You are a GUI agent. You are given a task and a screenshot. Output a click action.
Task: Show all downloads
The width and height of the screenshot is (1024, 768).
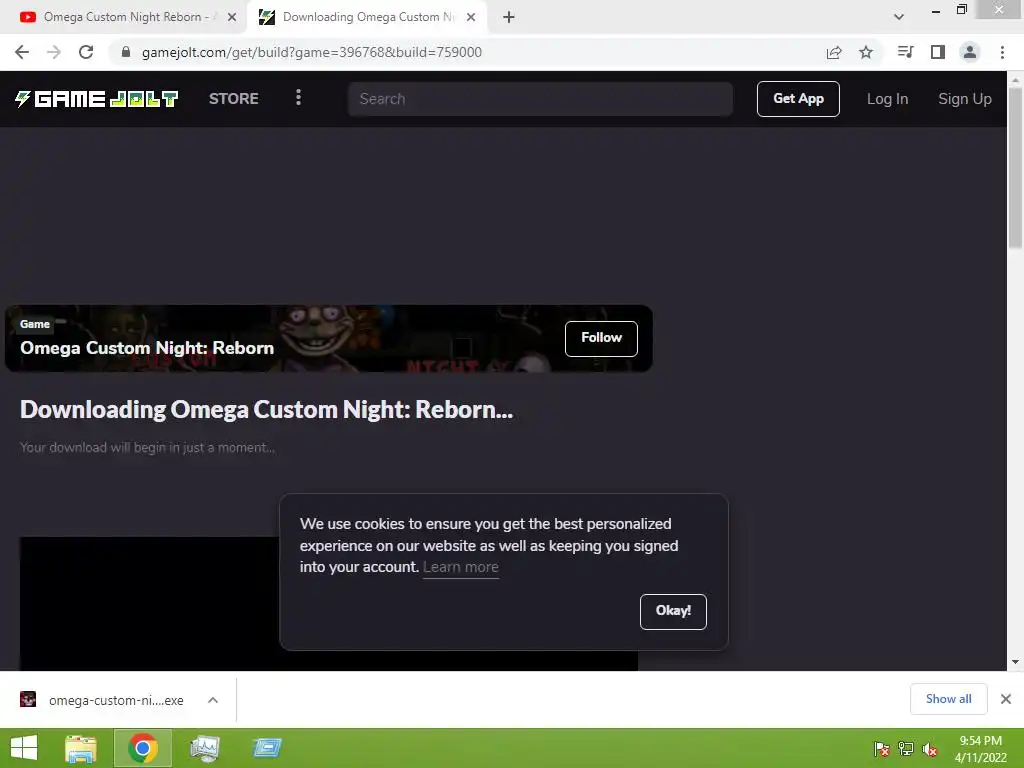click(x=948, y=699)
